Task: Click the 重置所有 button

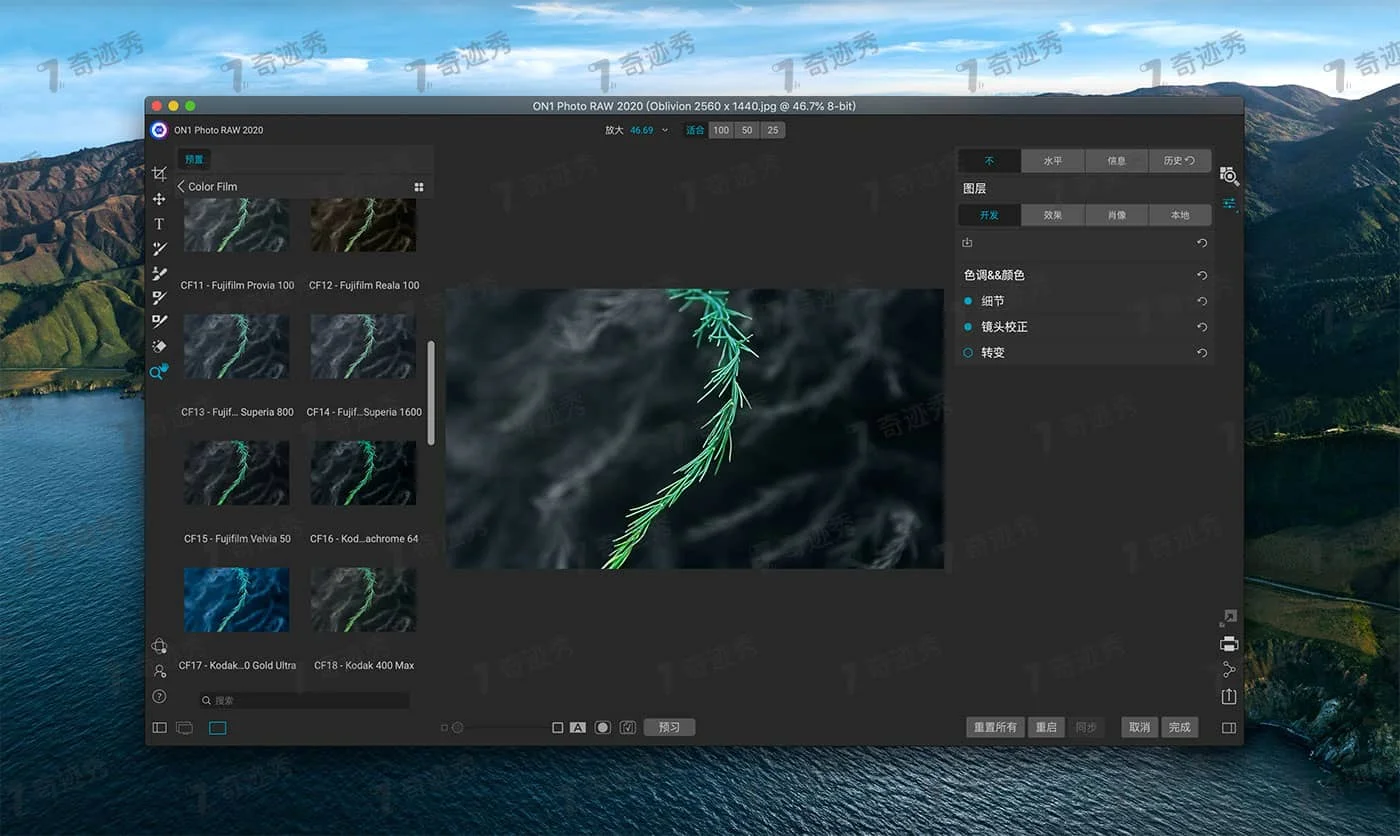Action: pyautogui.click(x=996, y=727)
